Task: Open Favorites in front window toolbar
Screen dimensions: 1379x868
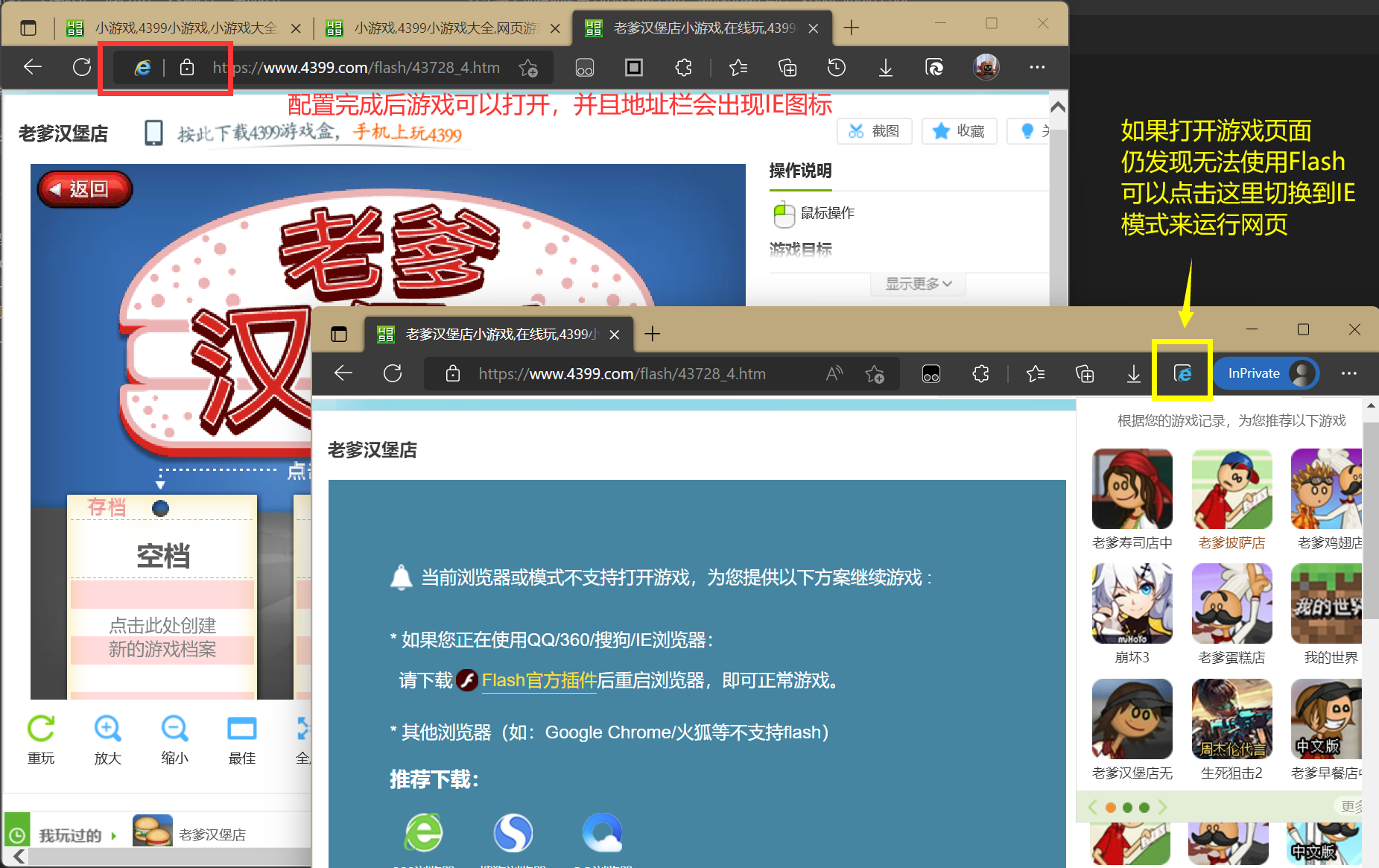Action: click(1036, 373)
